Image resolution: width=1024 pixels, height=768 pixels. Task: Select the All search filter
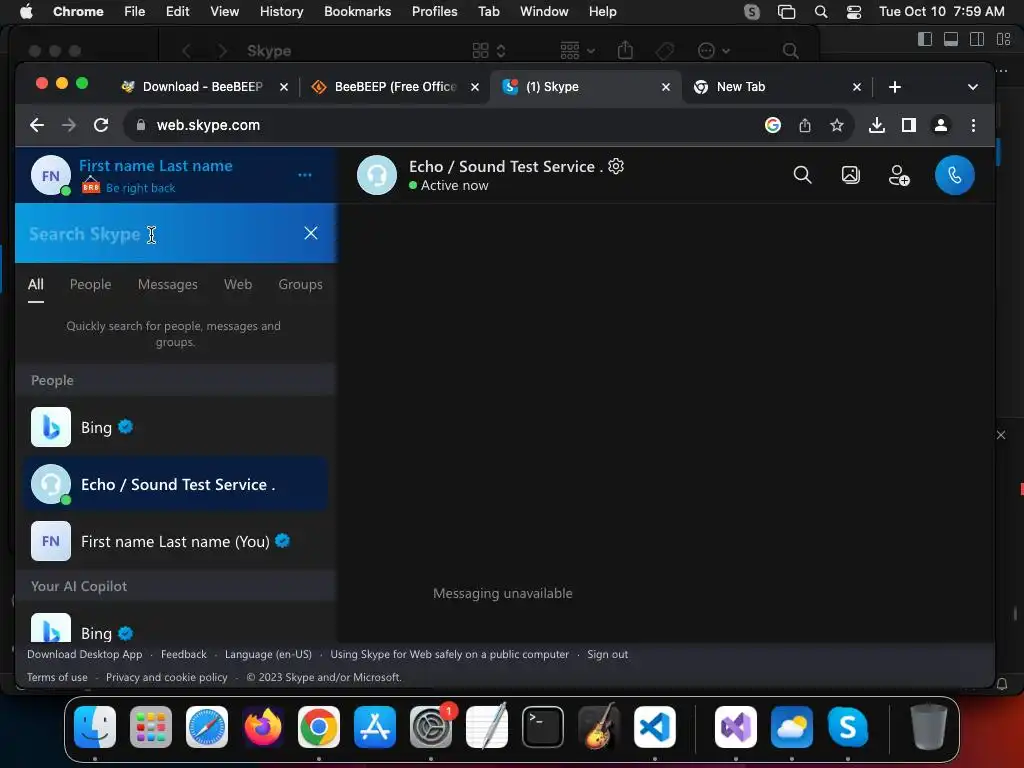click(36, 285)
